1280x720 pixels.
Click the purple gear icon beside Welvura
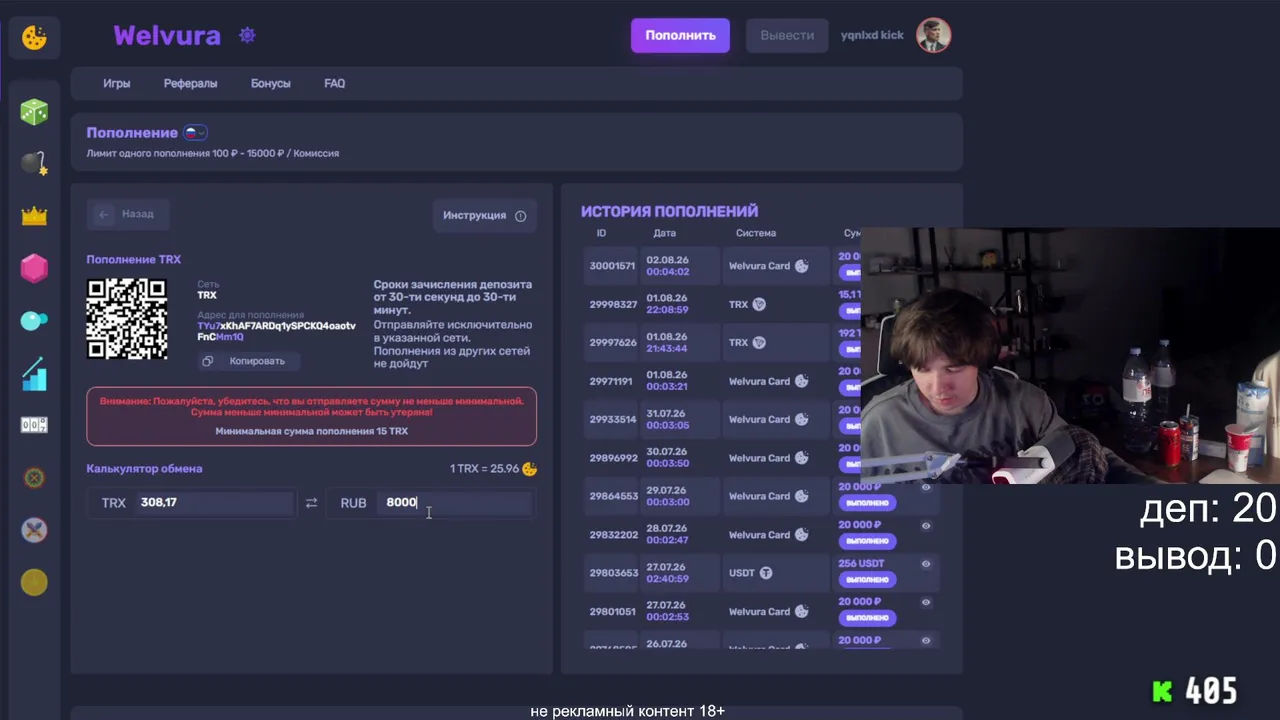click(x=247, y=35)
